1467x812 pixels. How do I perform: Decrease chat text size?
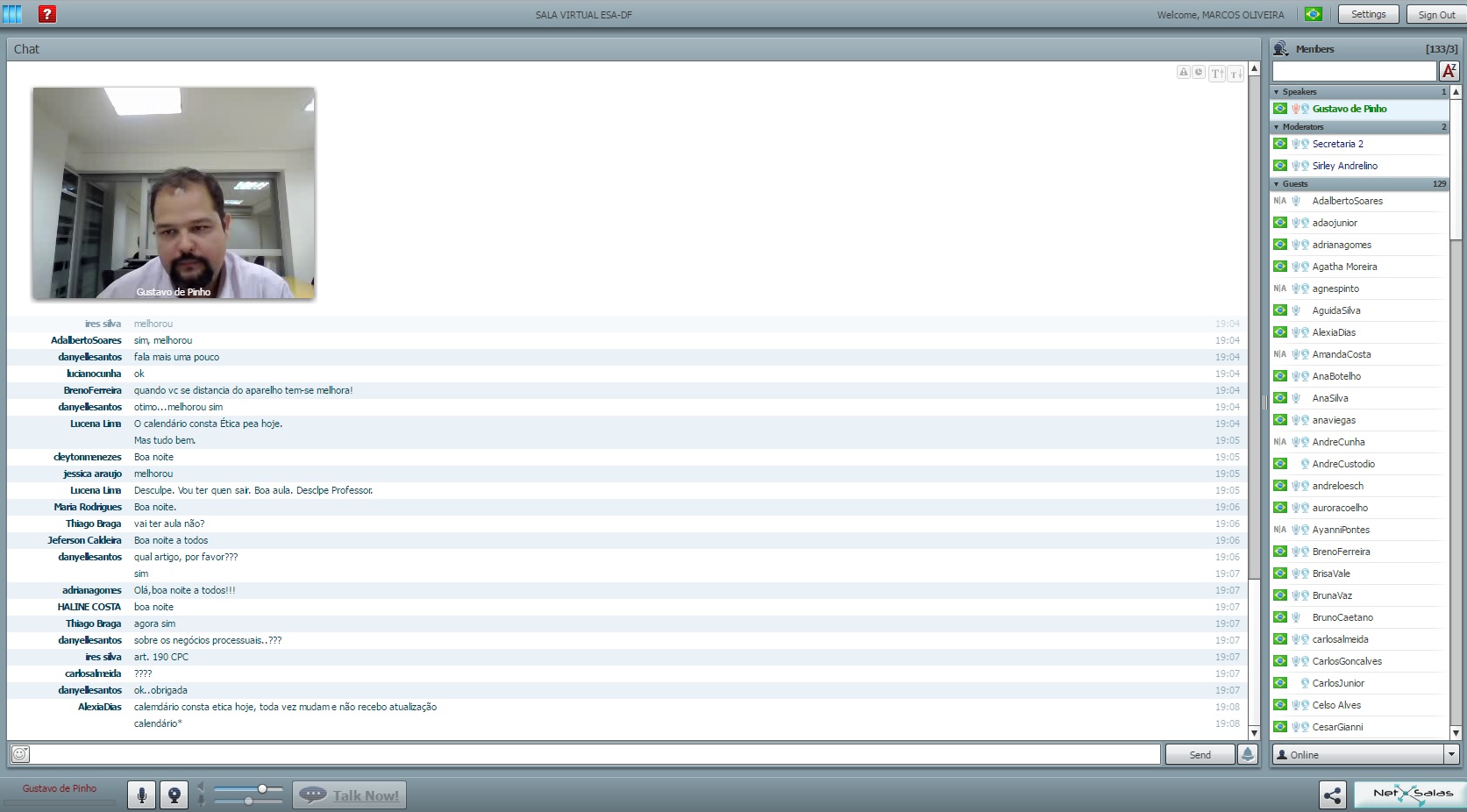[x=1236, y=74]
